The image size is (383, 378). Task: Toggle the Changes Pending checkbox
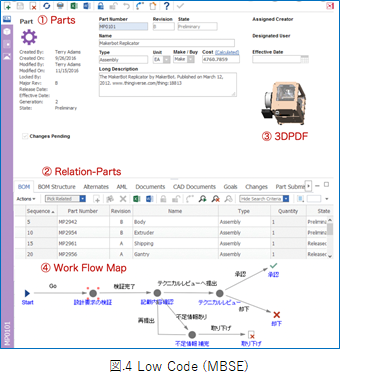(x=25, y=136)
